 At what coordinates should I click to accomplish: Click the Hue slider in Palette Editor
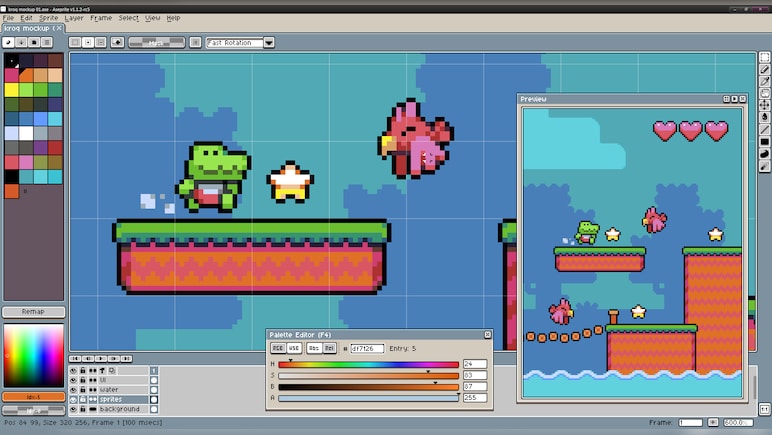[x=368, y=365]
